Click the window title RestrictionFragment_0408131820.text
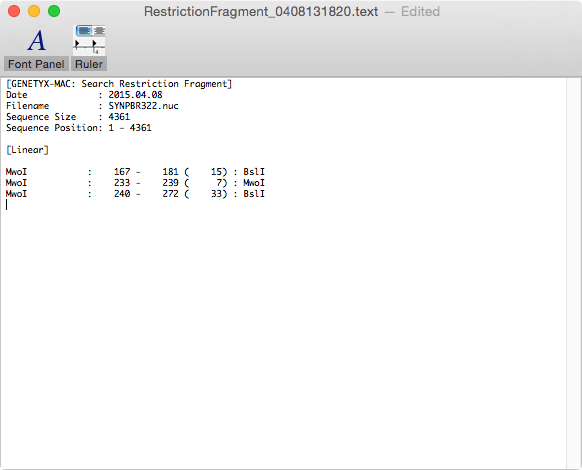 pyautogui.click(x=261, y=12)
